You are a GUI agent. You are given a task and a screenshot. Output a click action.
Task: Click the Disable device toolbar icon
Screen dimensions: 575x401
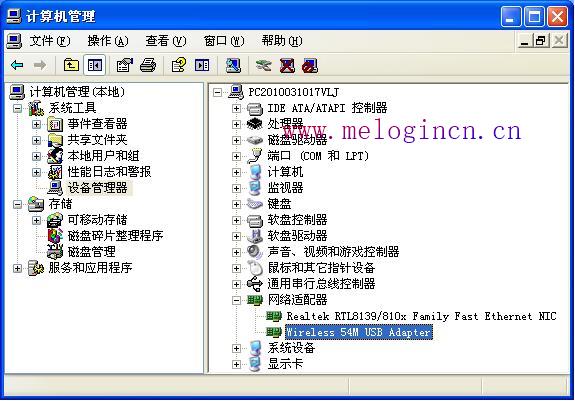pos(310,66)
